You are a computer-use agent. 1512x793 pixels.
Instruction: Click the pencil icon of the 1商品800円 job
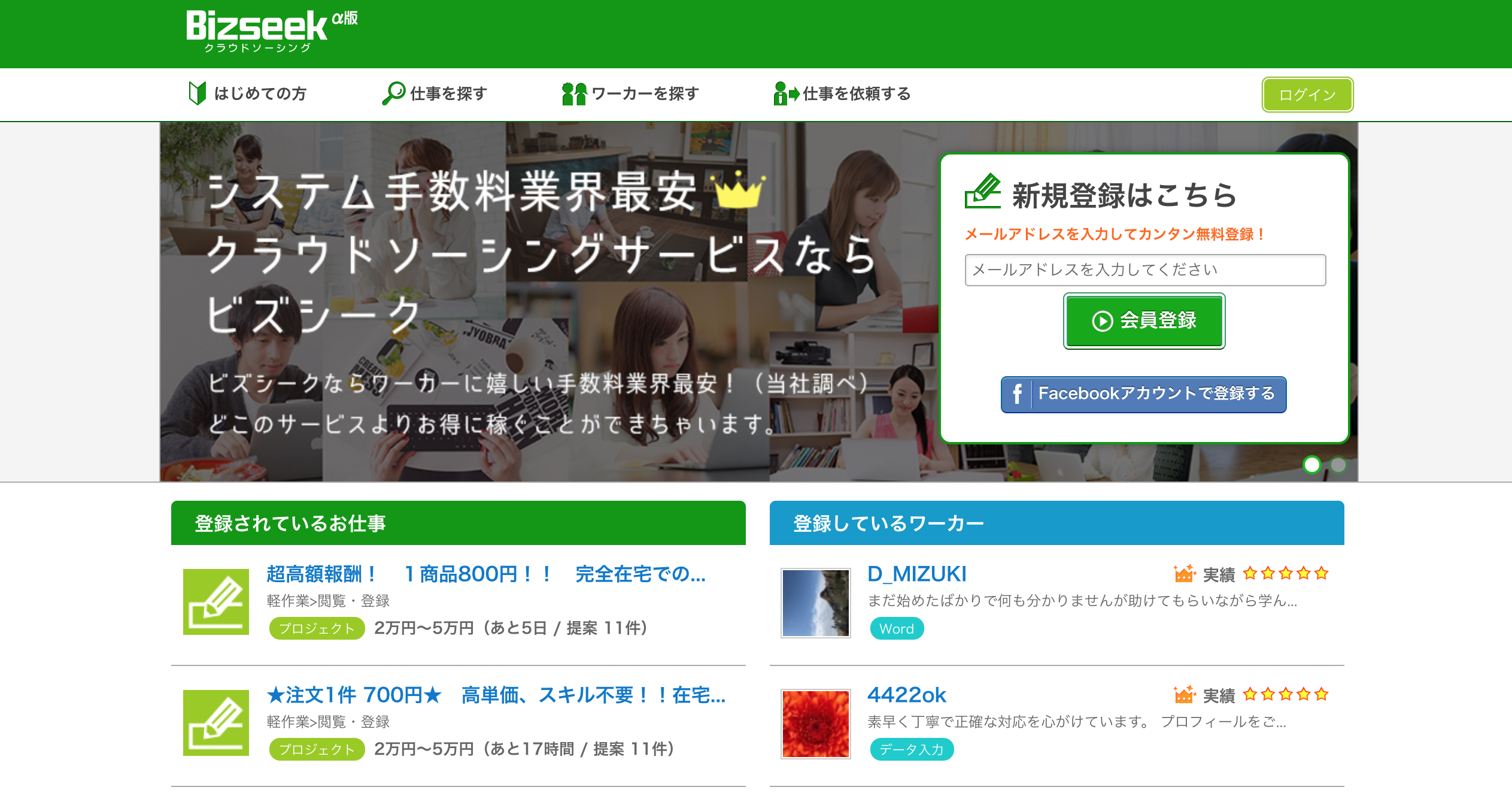(x=216, y=602)
